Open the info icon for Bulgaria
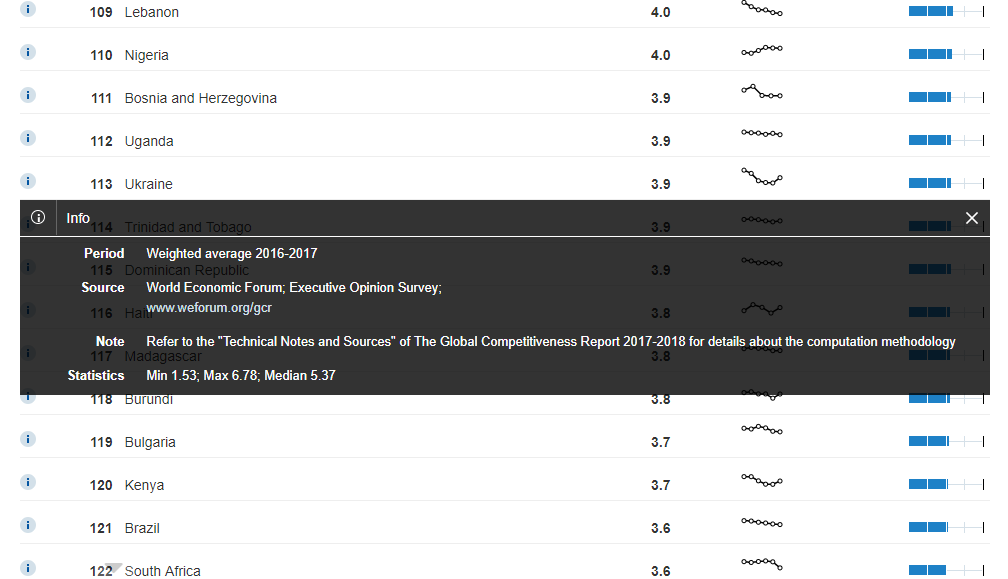 coord(28,439)
